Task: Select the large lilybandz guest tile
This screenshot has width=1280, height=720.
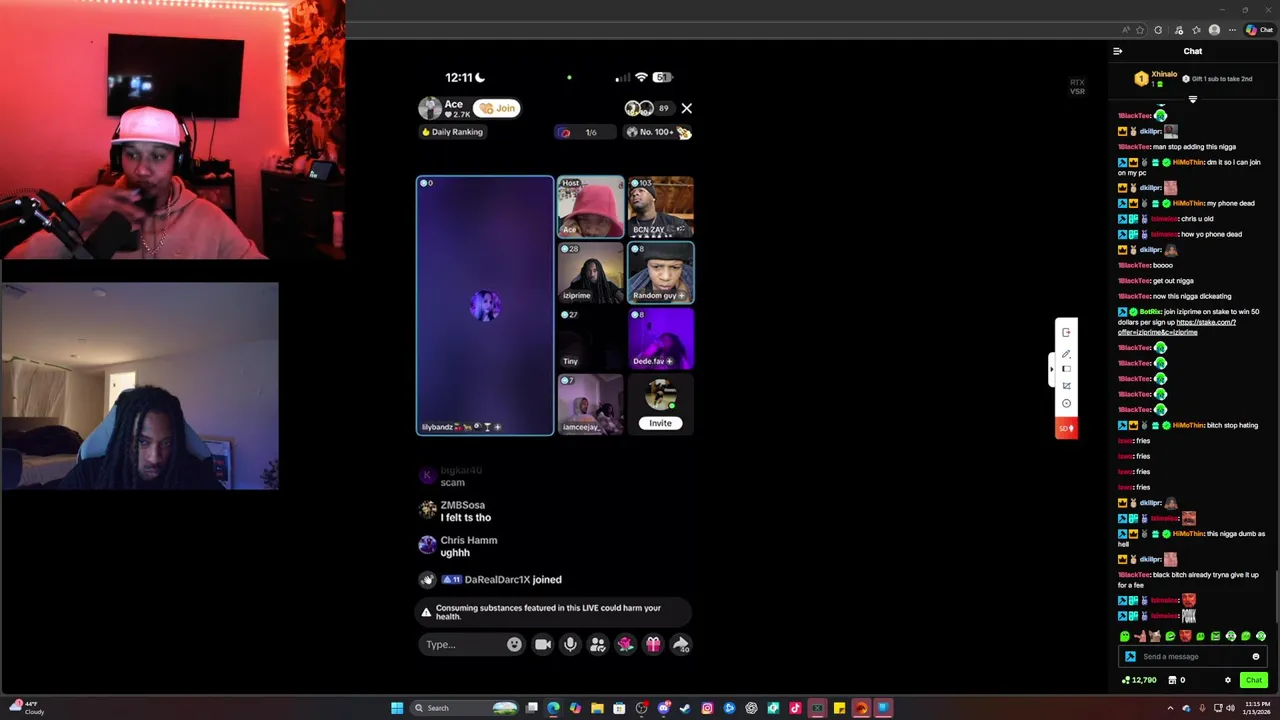Action: [485, 306]
